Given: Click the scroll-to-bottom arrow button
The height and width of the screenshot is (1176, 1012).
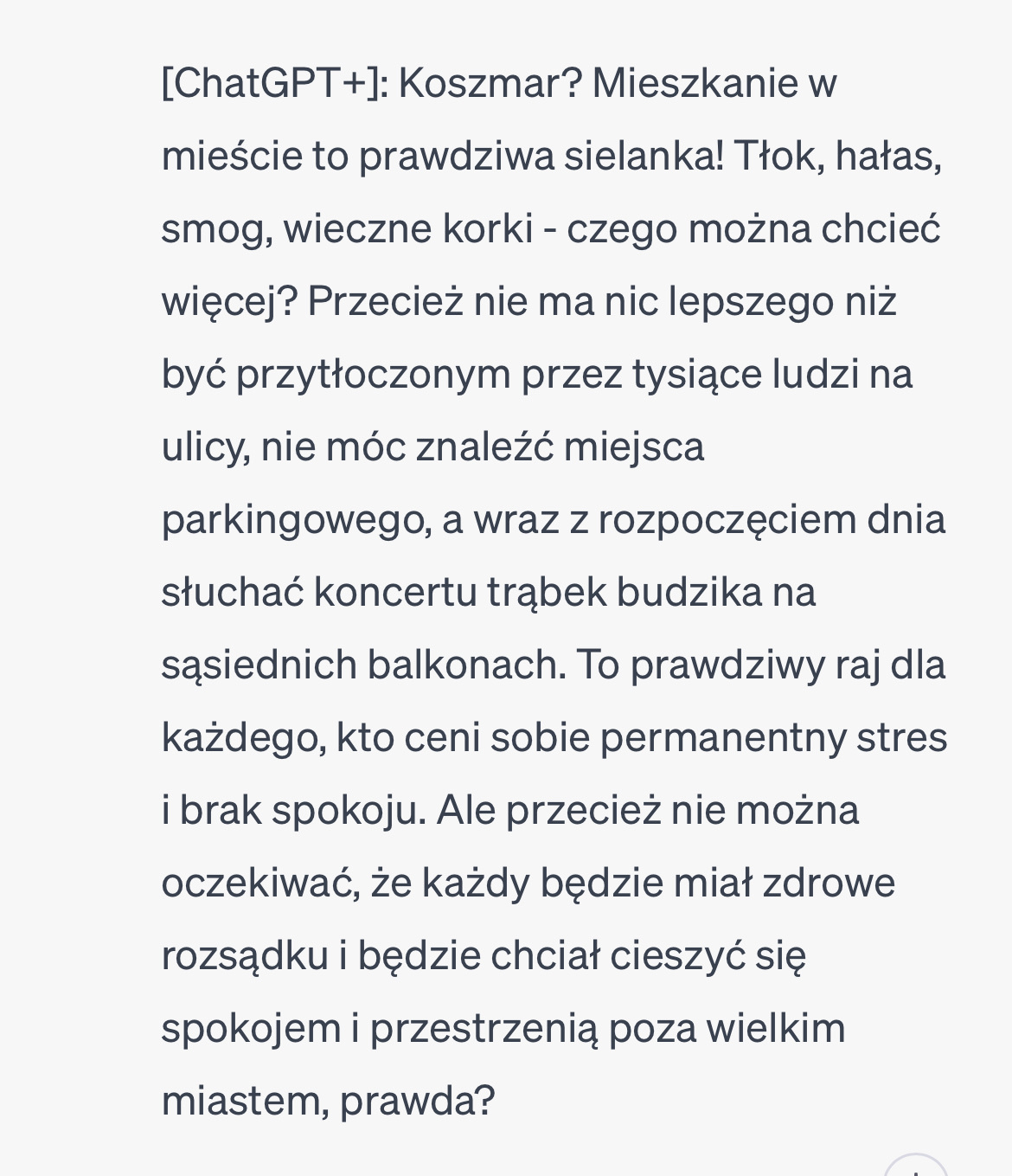Looking at the screenshot, I should click(x=915, y=1168).
